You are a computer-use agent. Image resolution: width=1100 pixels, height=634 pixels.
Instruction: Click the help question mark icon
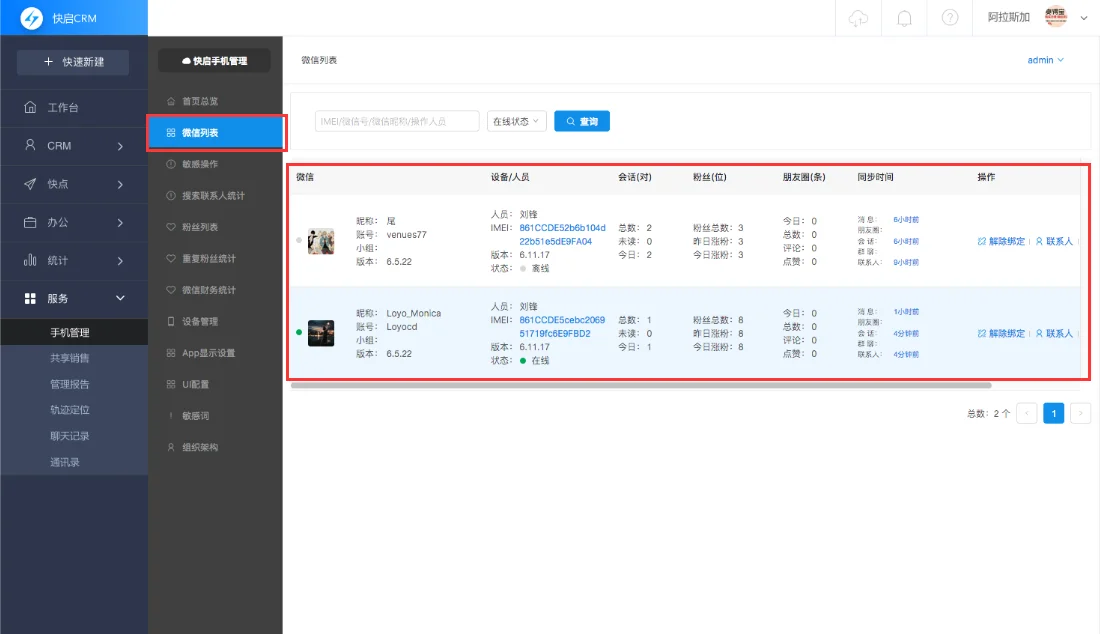[950, 18]
